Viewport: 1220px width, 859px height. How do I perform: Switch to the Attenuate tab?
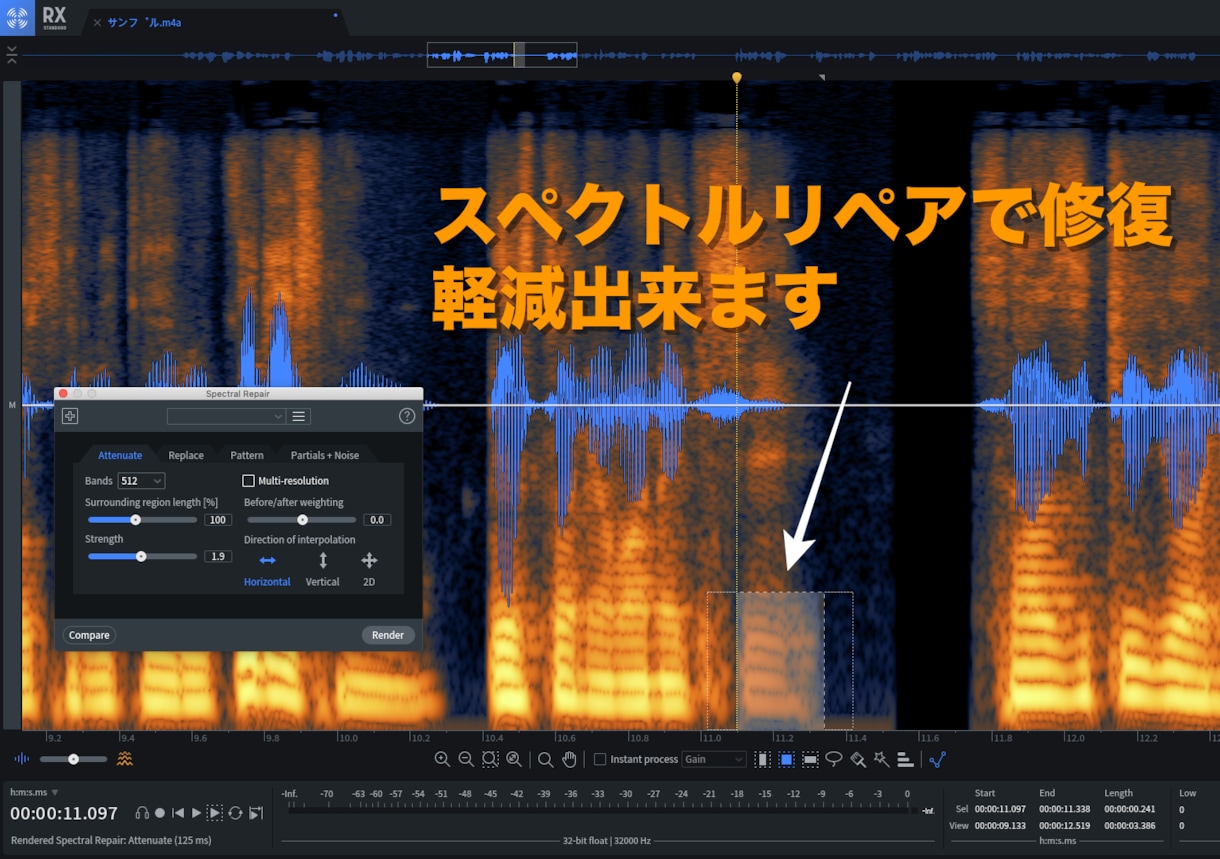point(120,455)
